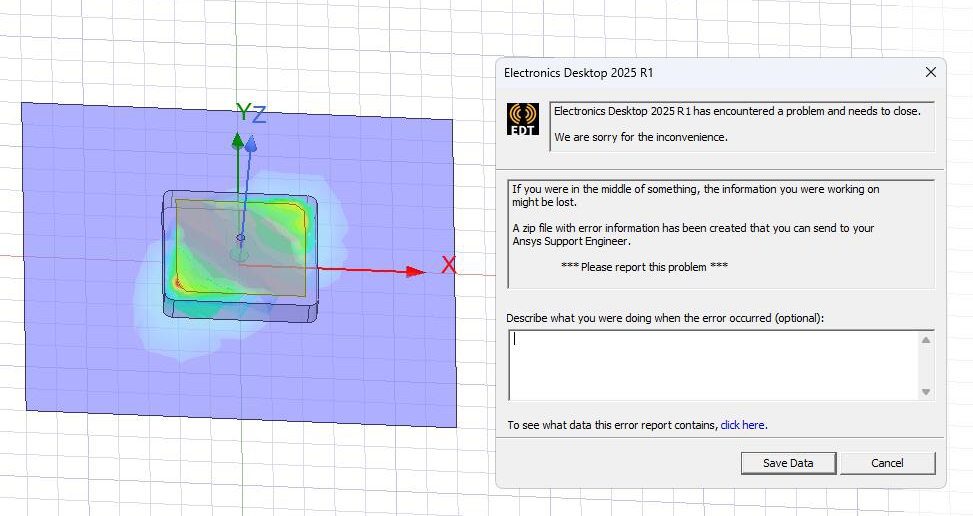Click the red hotspot on the field plot
This screenshot has width=973, height=516.
(x=178, y=284)
